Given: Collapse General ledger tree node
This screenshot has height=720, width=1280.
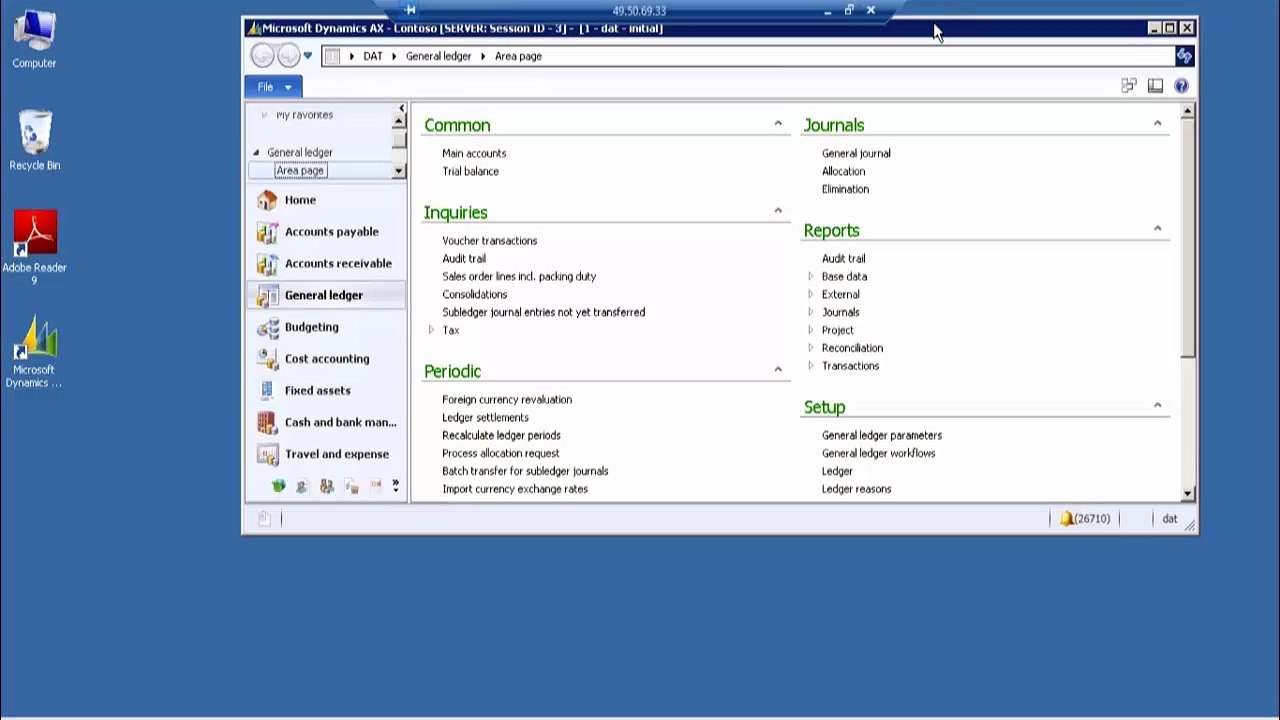Looking at the screenshot, I should [x=256, y=153].
